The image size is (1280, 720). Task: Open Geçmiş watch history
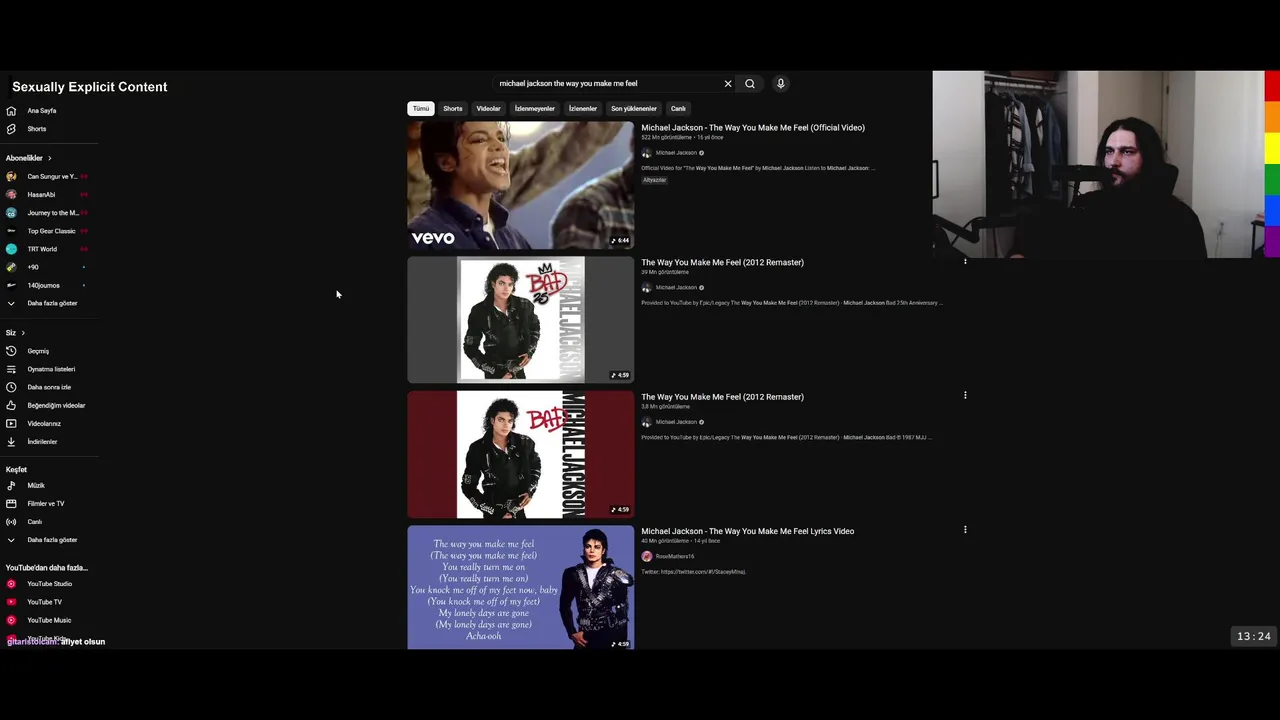point(38,351)
